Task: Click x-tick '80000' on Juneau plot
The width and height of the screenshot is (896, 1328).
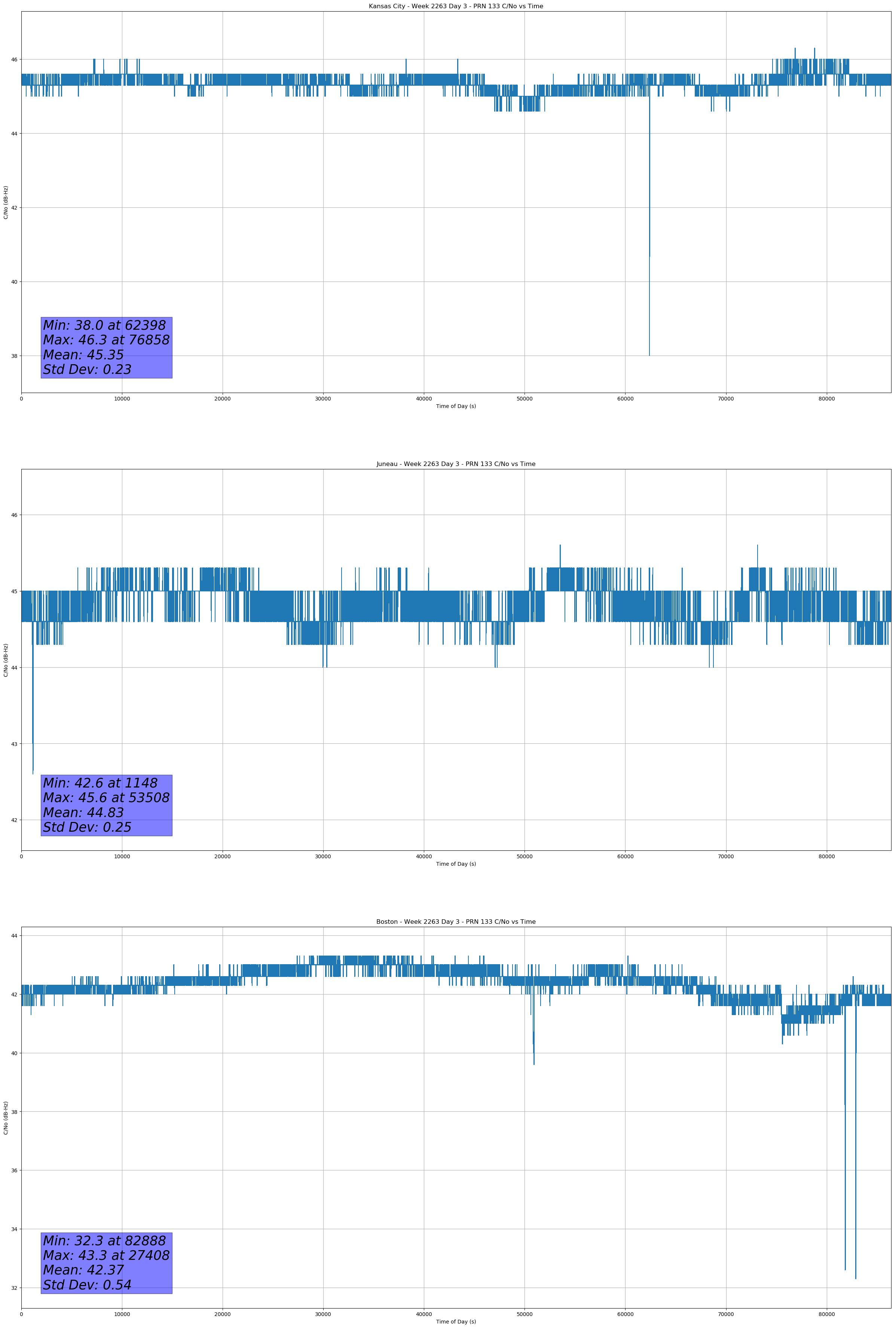Action: (826, 856)
